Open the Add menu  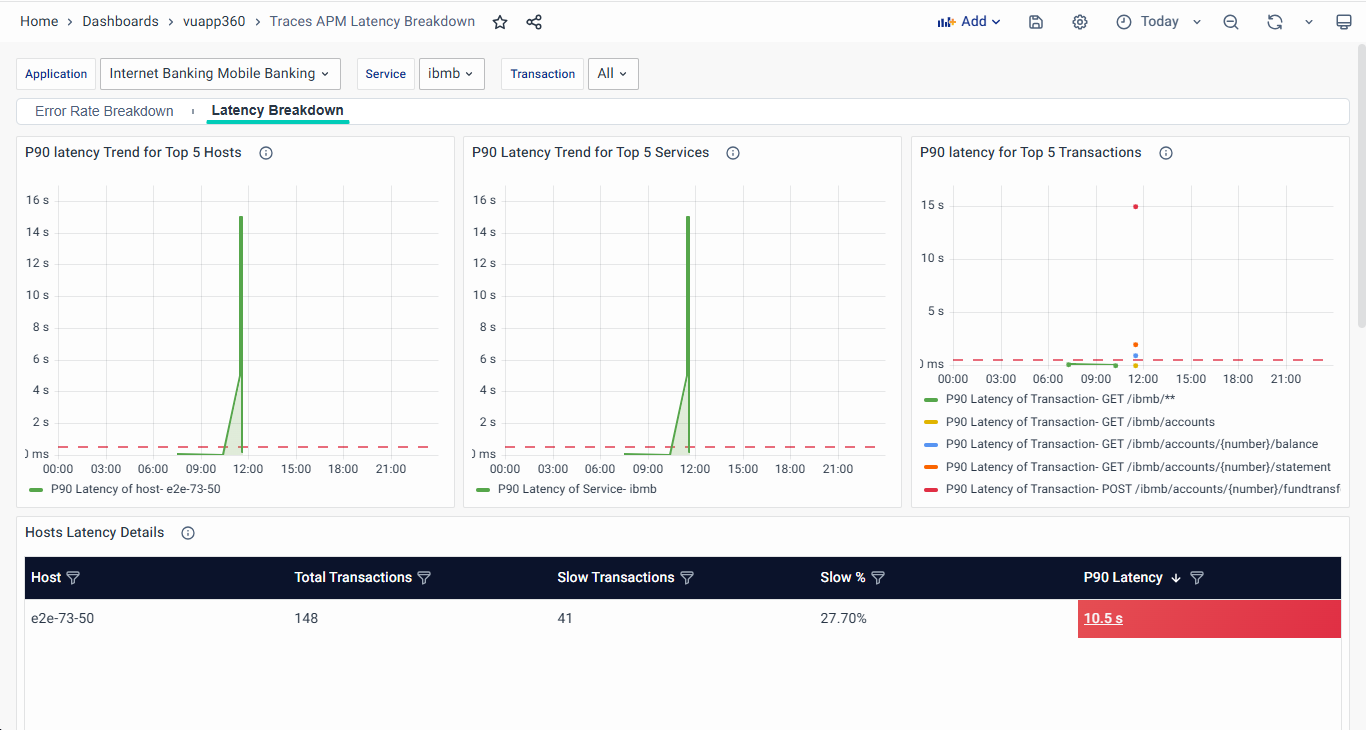(x=968, y=22)
